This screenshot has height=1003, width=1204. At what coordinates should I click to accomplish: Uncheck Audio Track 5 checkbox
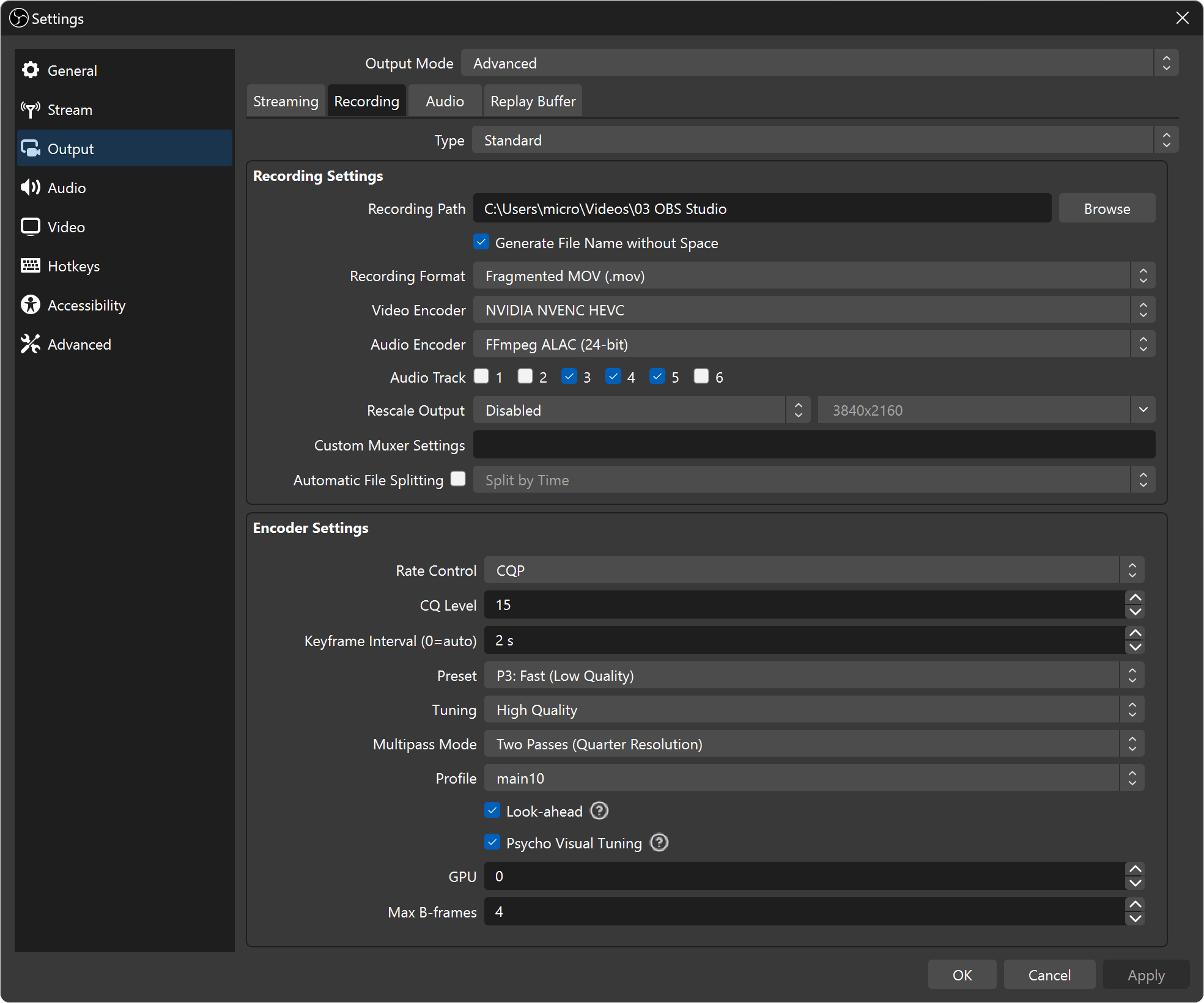point(657,376)
